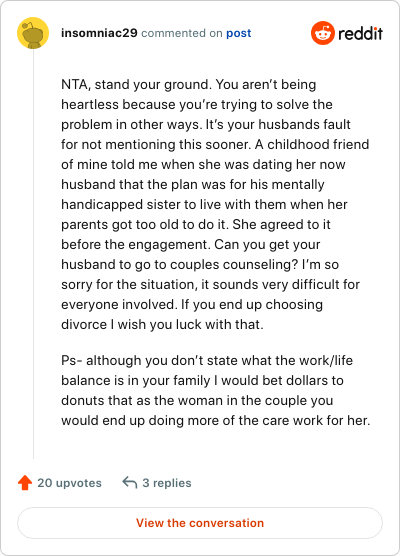
Task: Click insomniac29's yellow snoo avatar
Action: 33,33
